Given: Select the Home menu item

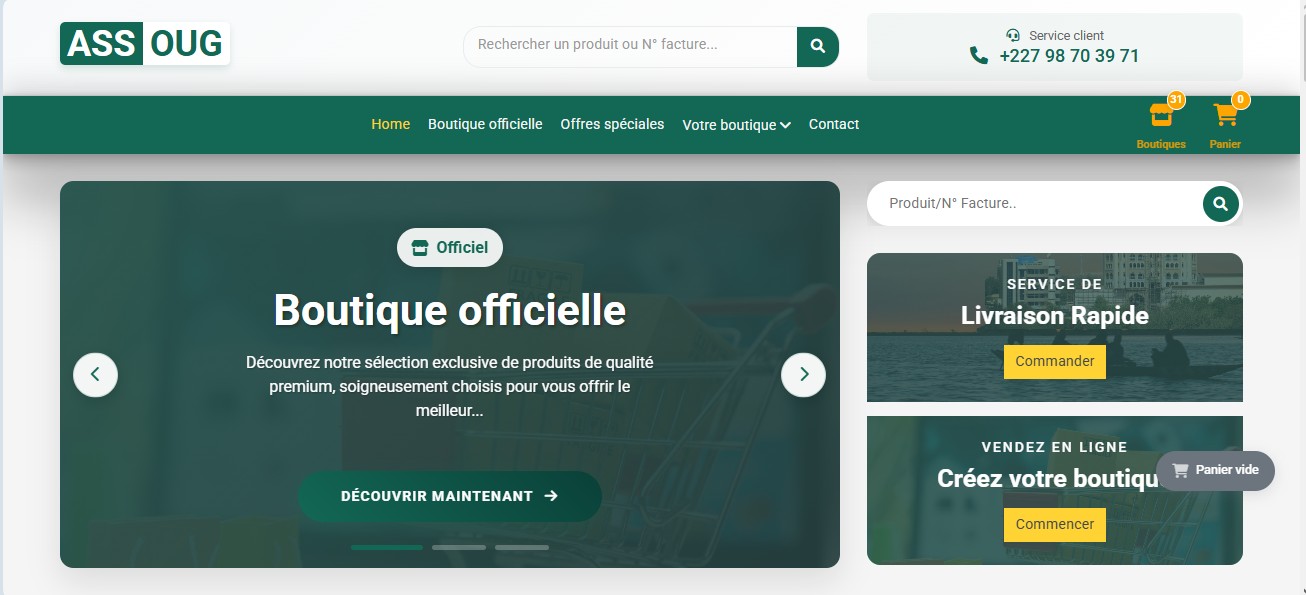Looking at the screenshot, I should [x=390, y=124].
